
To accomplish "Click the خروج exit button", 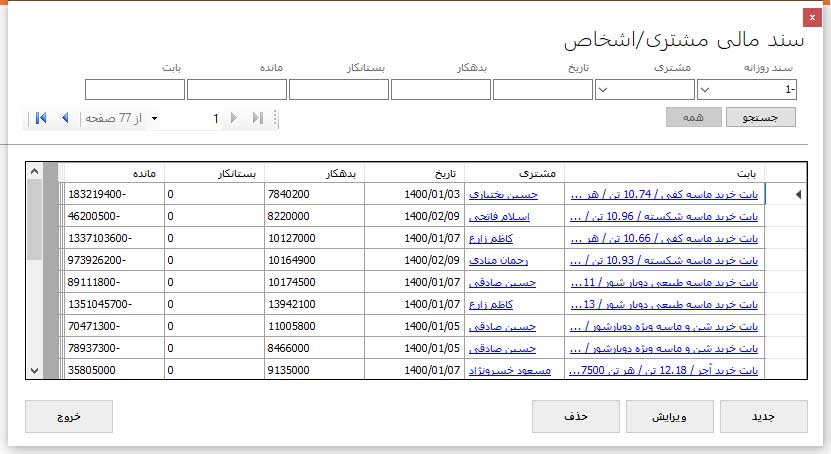I will [x=68, y=416].
